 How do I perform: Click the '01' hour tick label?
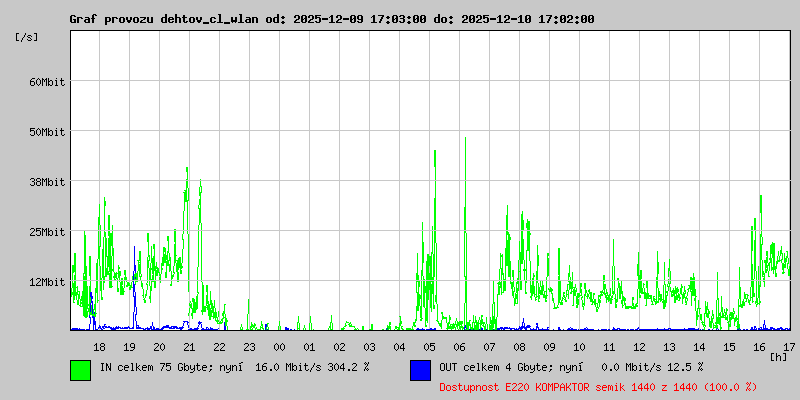click(x=310, y=347)
